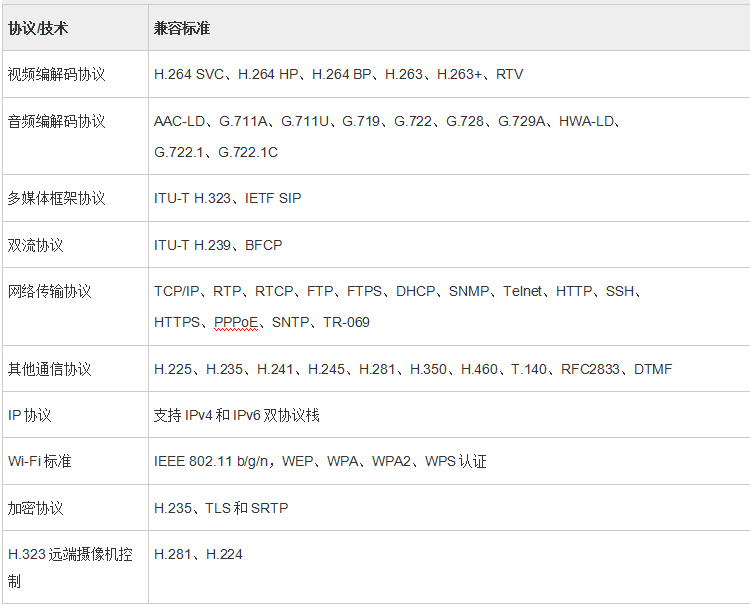Click the underlined PPPoE word

pos(235,322)
